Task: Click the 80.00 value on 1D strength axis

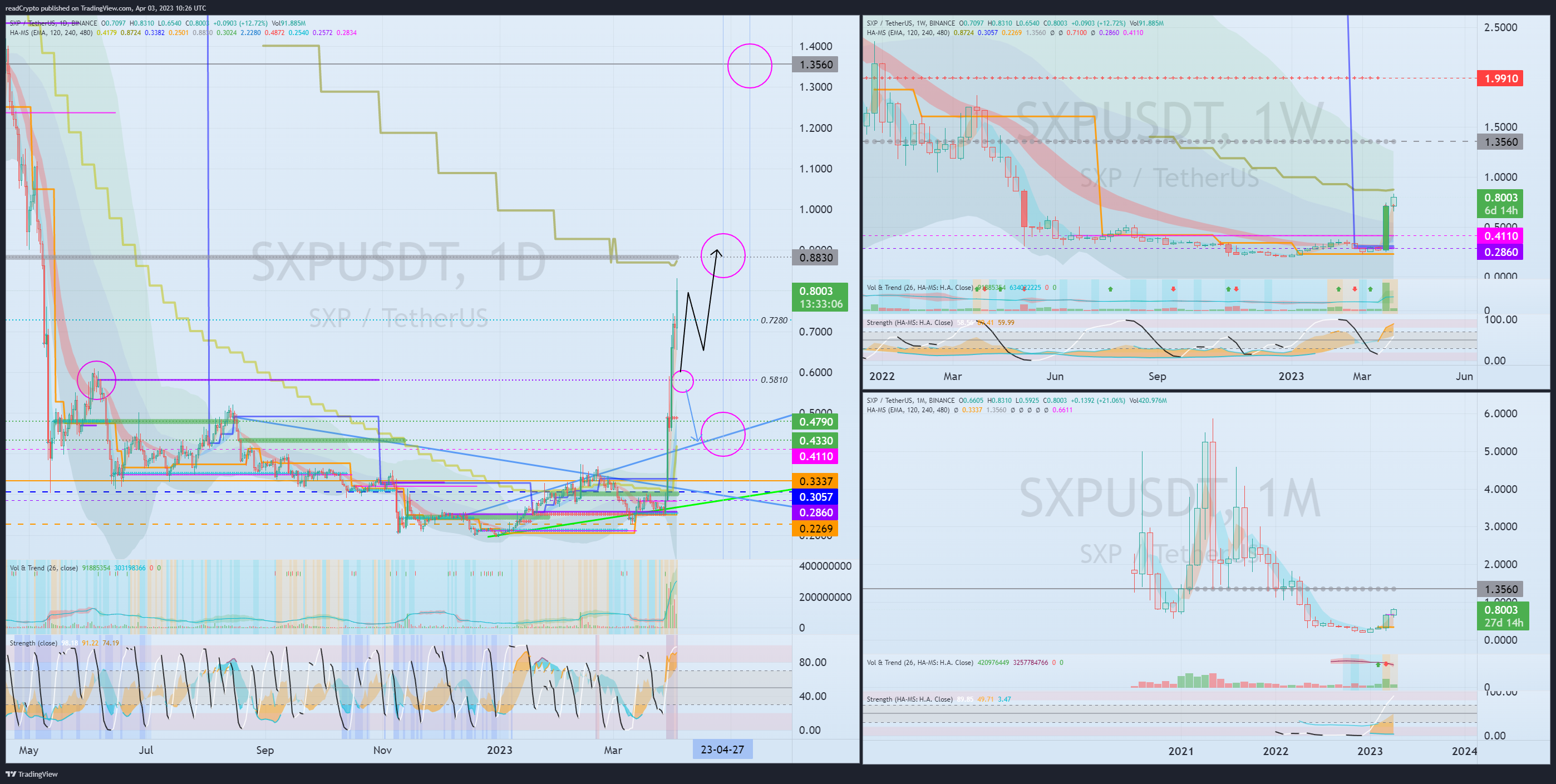Action: [813, 662]
